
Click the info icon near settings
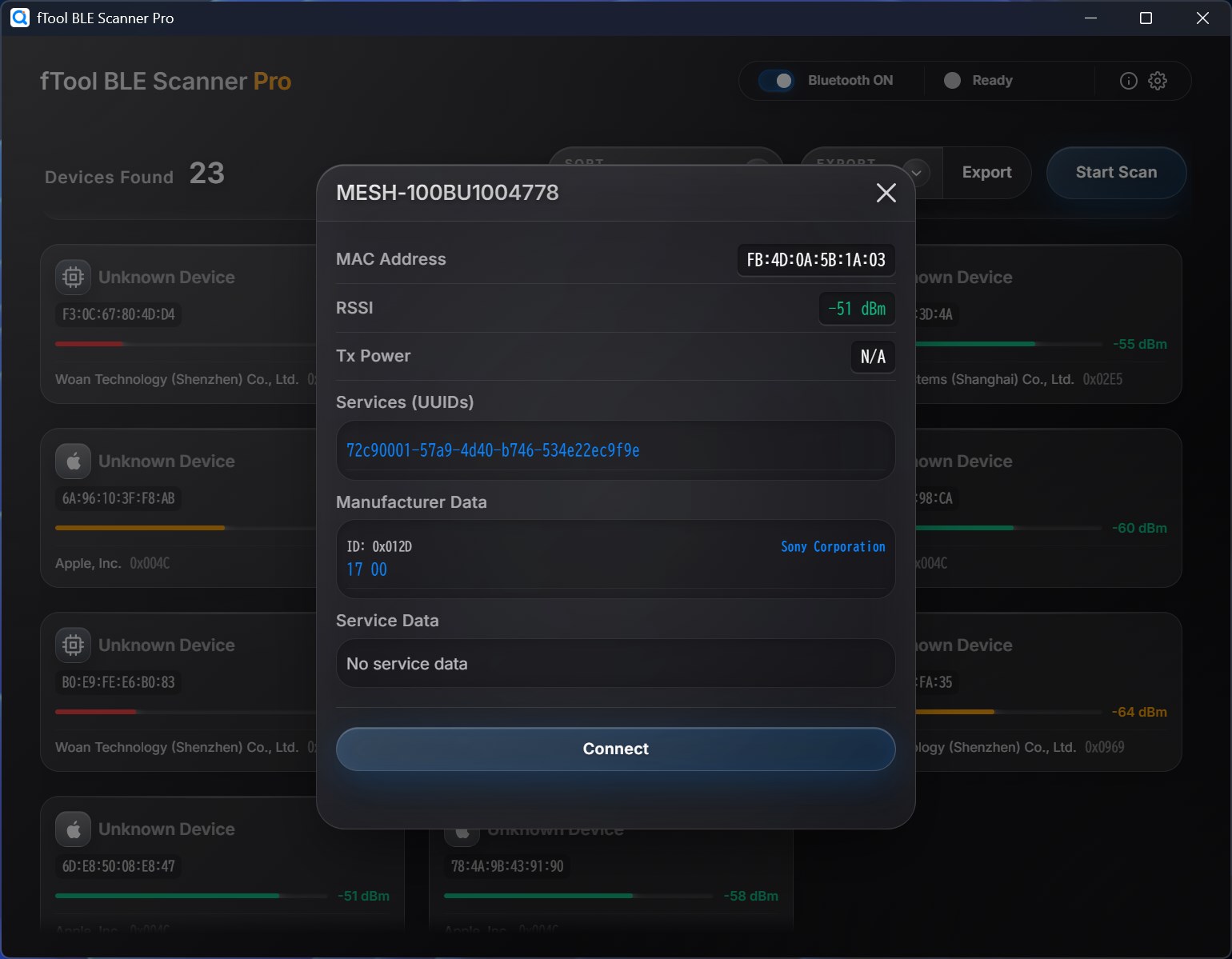[1128, 80]
